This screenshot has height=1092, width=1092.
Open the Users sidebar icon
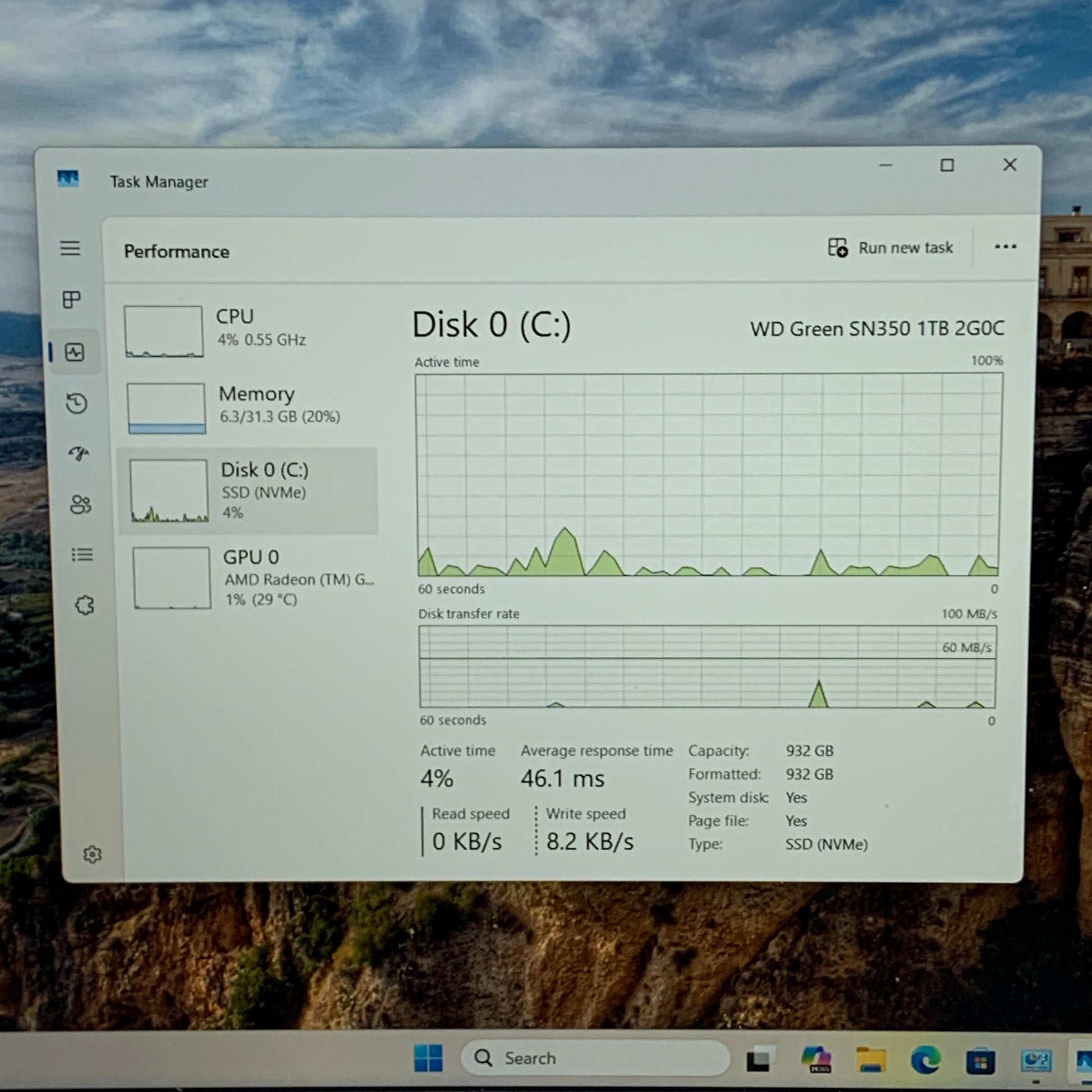pos(80,504)
